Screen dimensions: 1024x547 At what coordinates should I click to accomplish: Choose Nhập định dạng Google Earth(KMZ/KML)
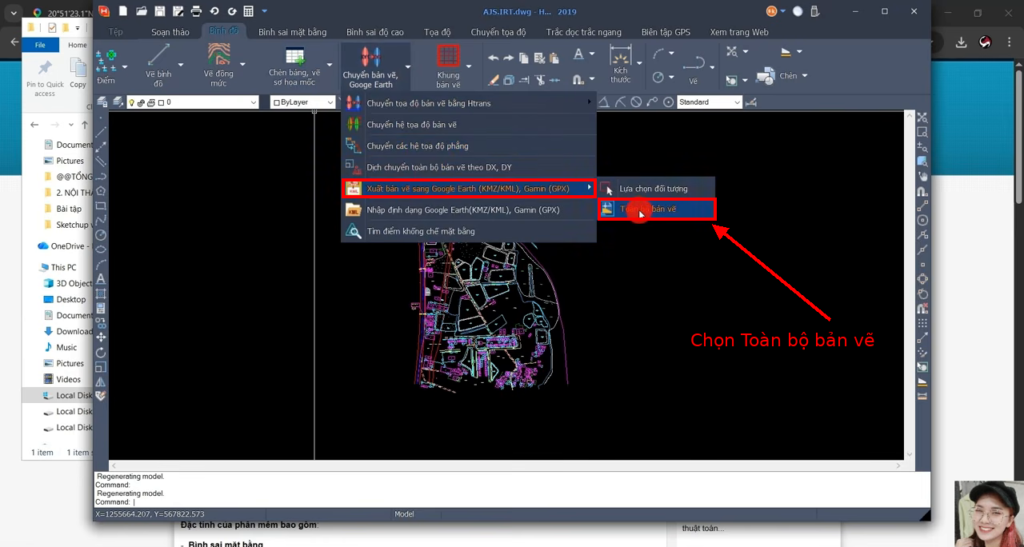point(468,210)
